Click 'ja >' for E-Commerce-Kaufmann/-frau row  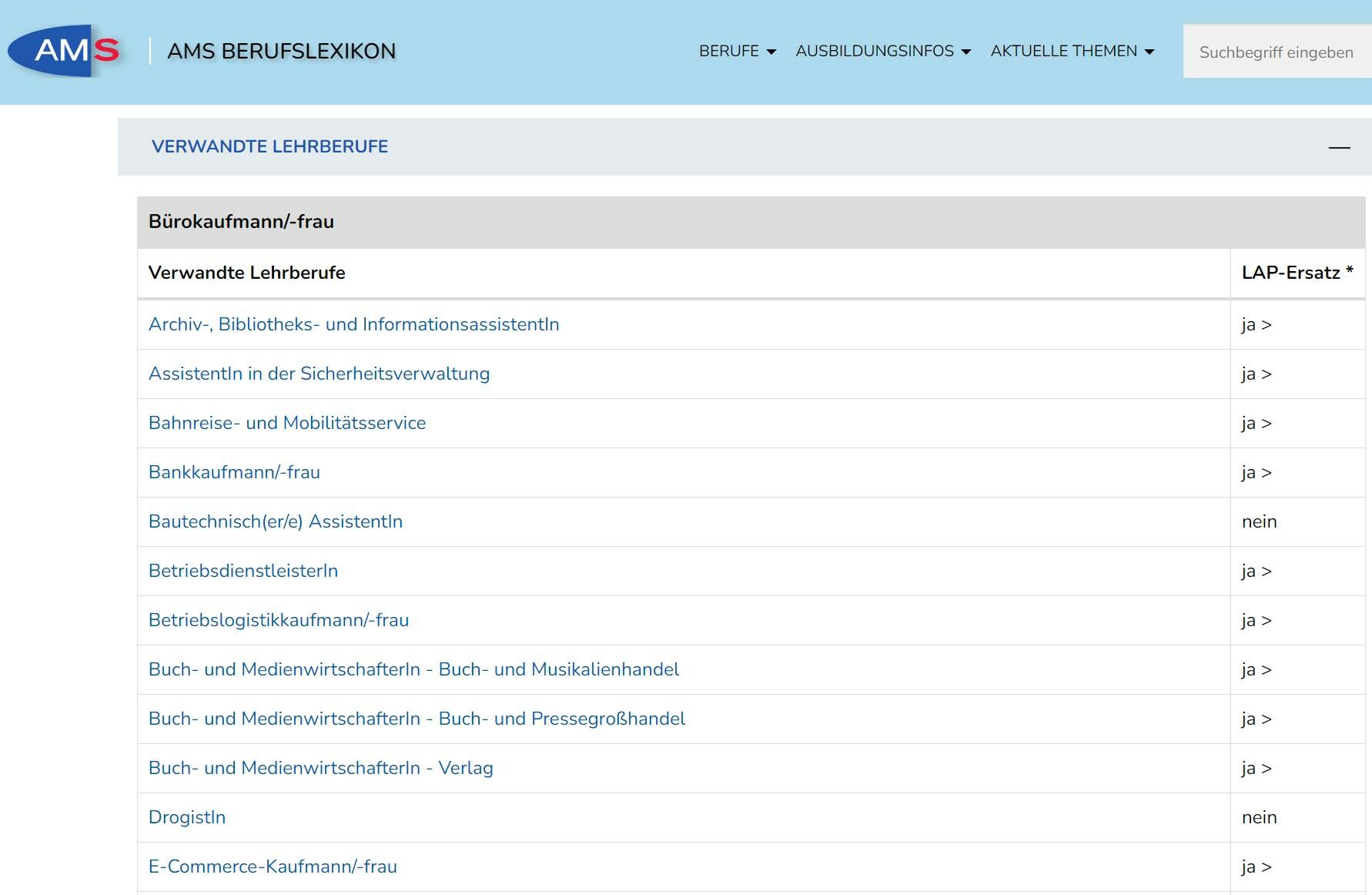pyautogui.click(x=1257, y=867)
